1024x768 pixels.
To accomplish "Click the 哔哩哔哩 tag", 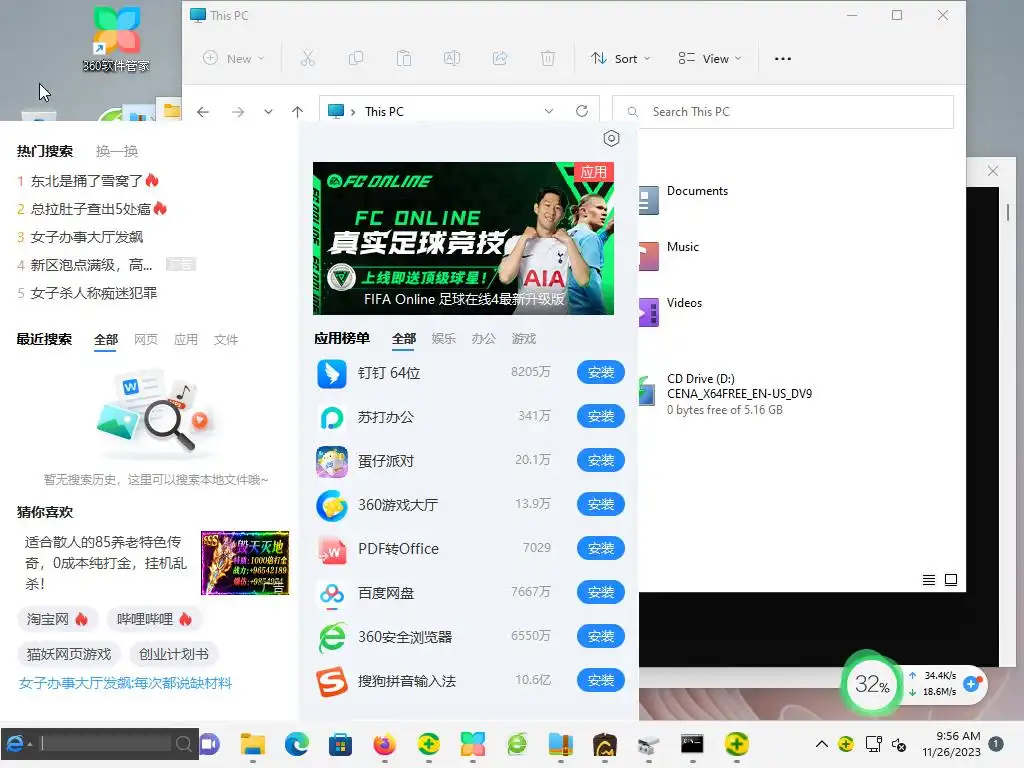I will coord(154,619).
